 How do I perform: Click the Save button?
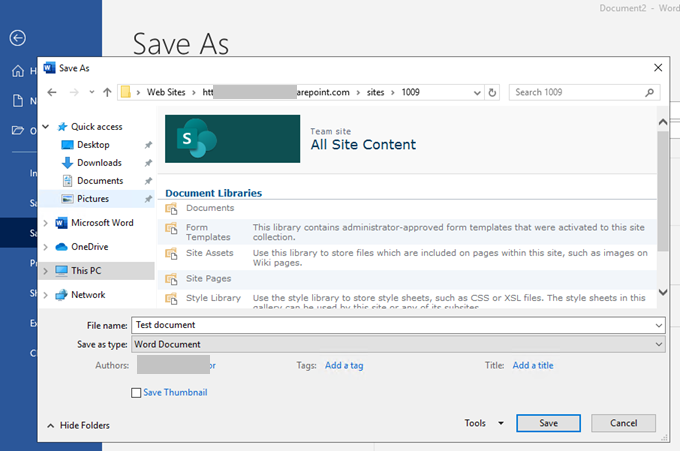click(x=548, y=423)
